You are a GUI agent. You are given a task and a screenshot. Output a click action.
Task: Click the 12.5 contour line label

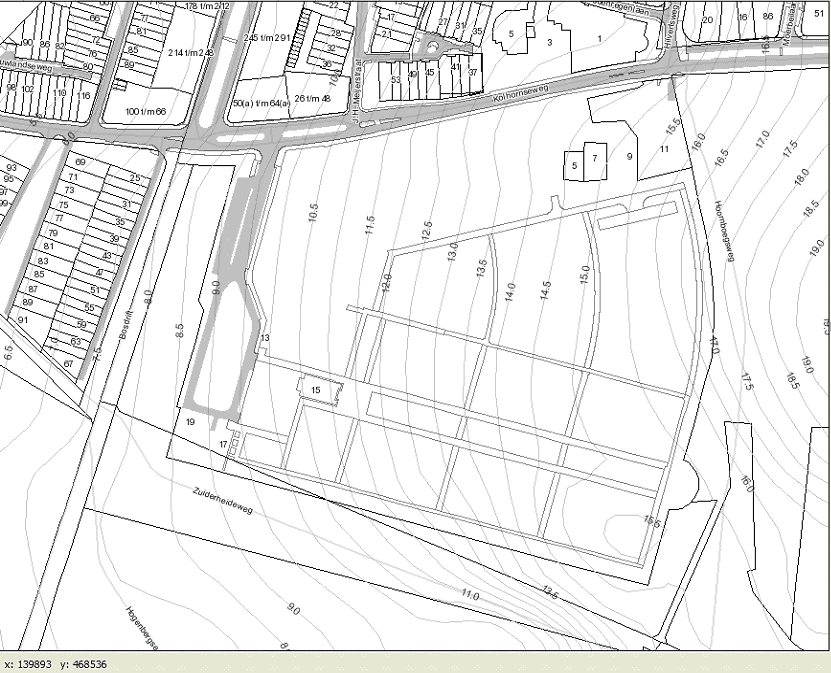pyautogui.click(x=427, y=231)
